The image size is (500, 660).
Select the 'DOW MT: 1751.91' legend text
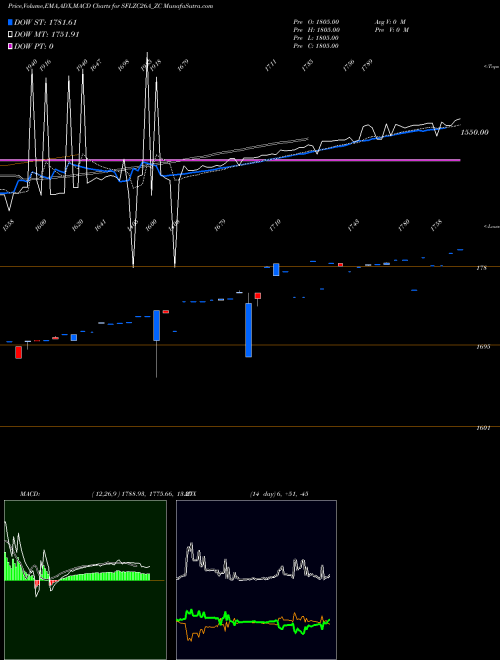[x=47, y=35]
